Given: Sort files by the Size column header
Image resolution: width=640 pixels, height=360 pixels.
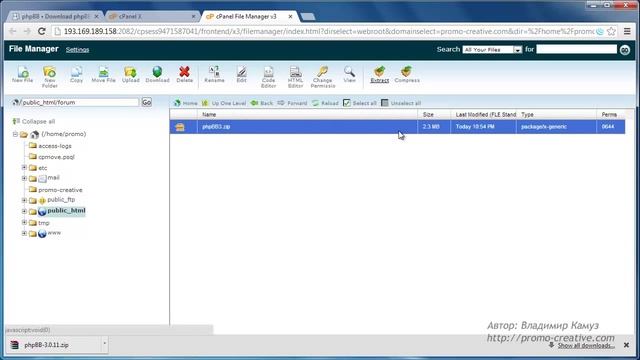Looking at the screenshot, I should pos(434,115).
